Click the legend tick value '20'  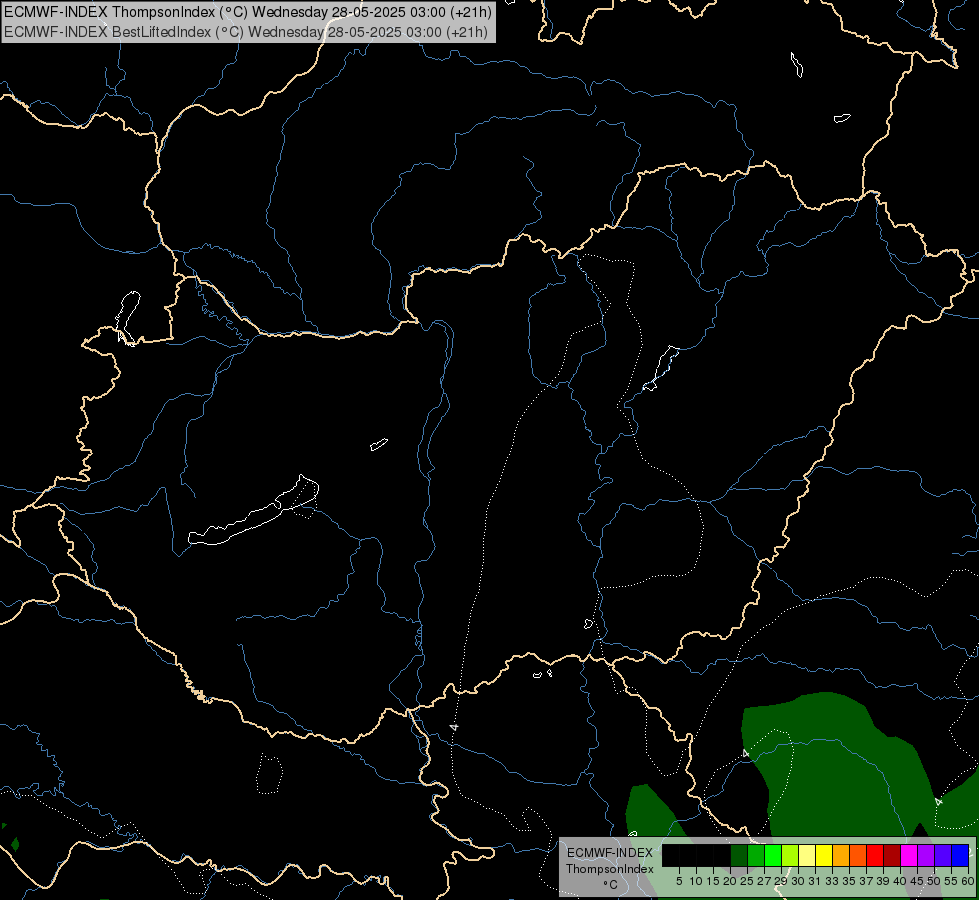click(x=730, y=881)
